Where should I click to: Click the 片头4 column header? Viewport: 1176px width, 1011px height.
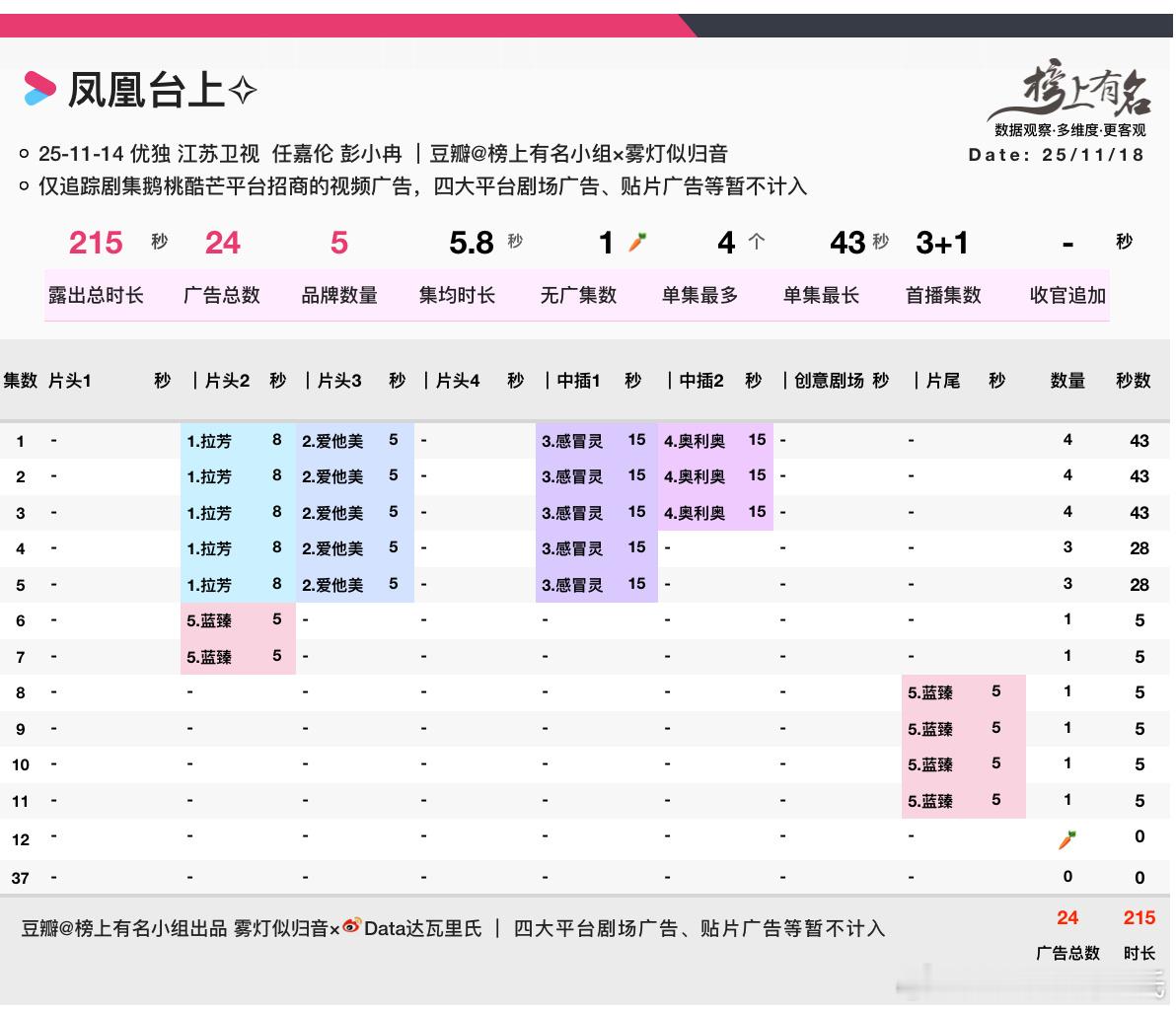tap(458, 381)
